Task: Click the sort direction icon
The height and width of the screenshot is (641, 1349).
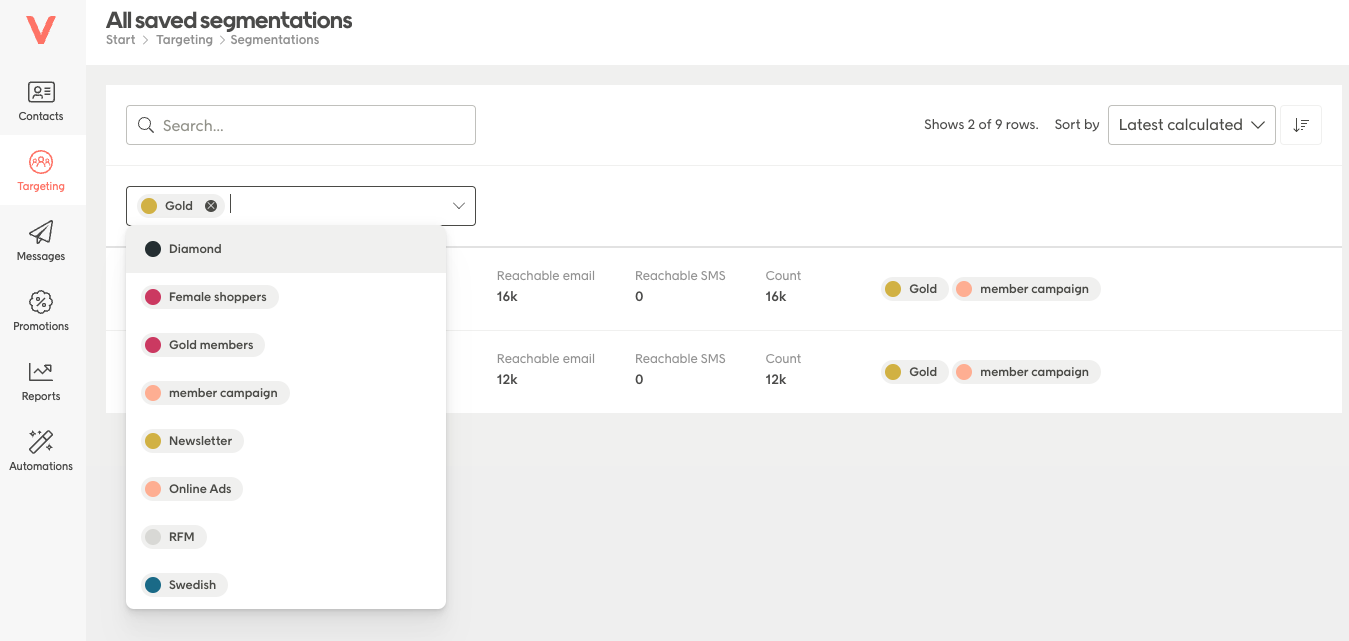Action: [1300, 124]
